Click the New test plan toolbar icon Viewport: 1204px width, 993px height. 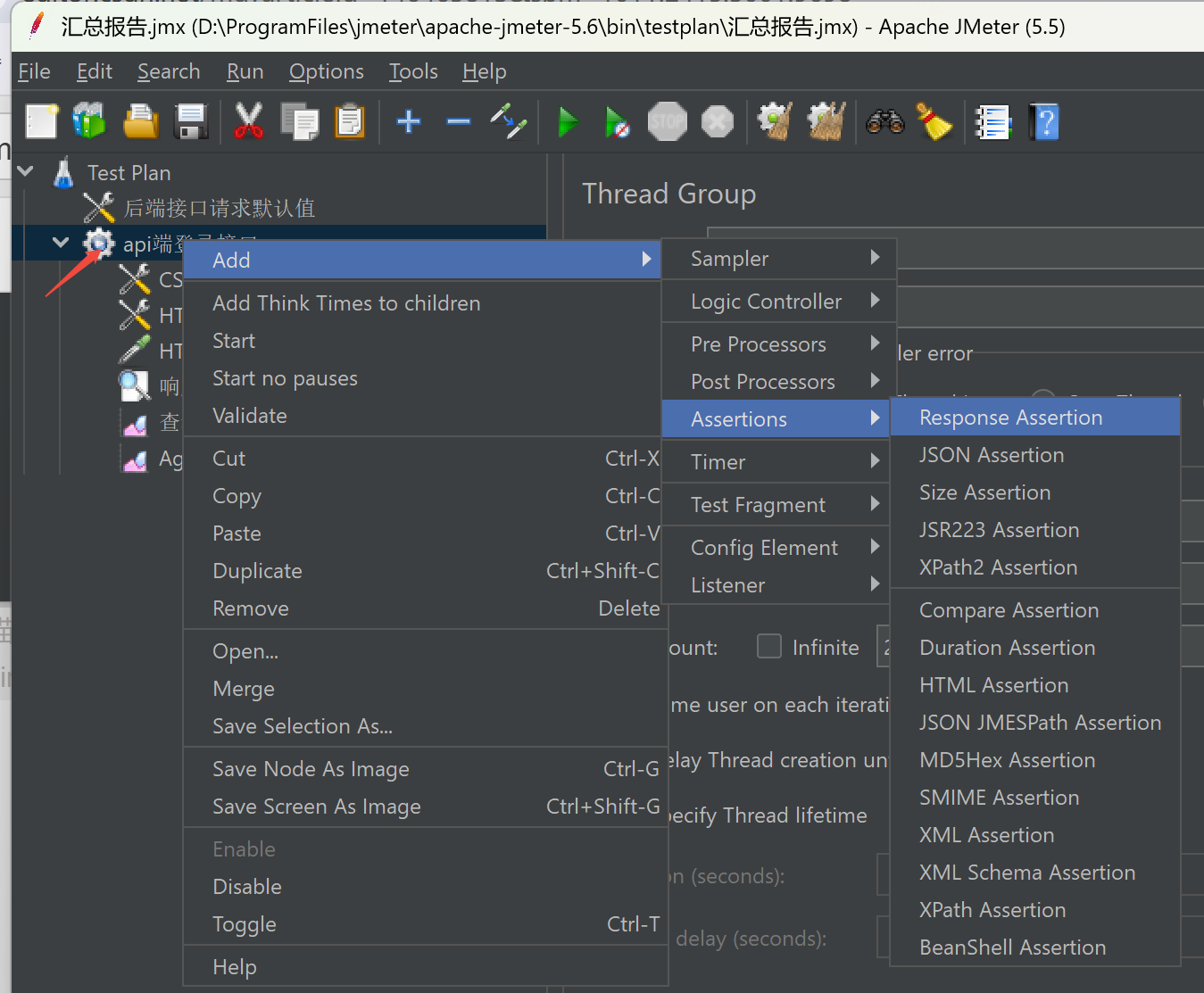tap(41, 121)
